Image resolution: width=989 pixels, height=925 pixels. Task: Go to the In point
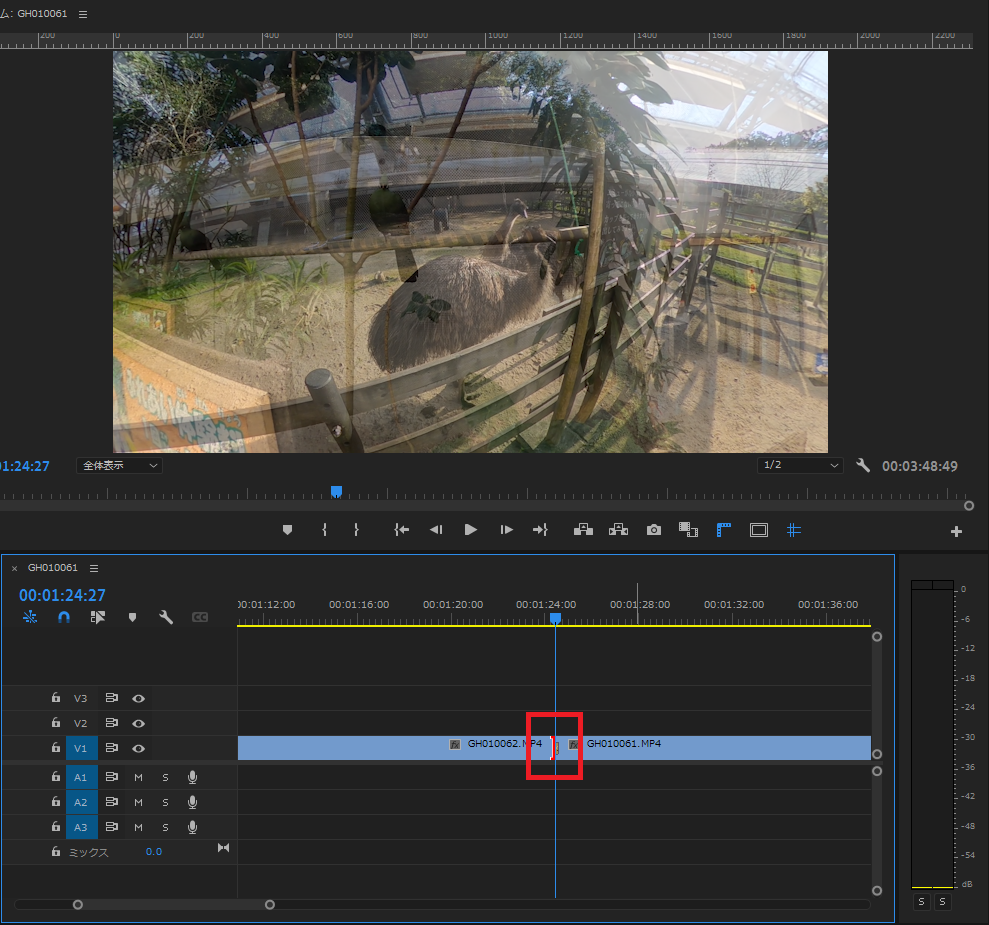(401, 530)
